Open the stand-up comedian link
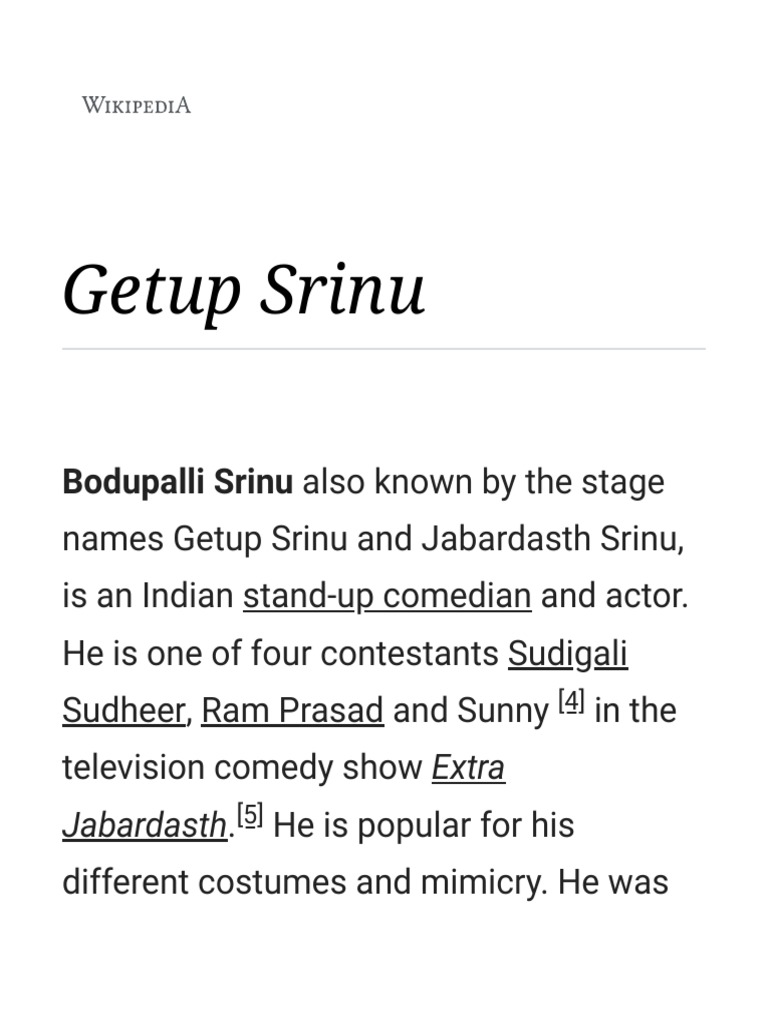The image size is (768, 1024). [387, 596]
